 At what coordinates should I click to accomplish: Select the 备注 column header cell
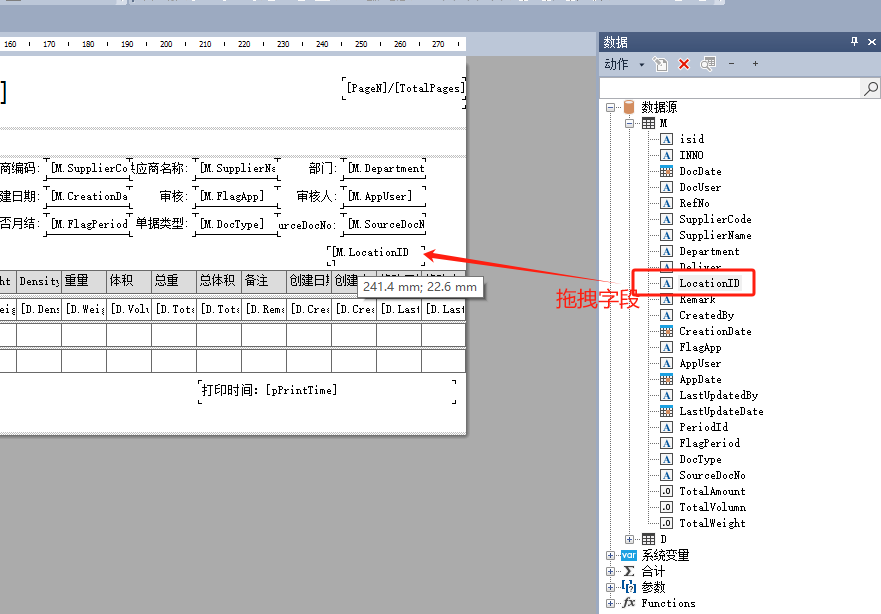tap(264, 281)
